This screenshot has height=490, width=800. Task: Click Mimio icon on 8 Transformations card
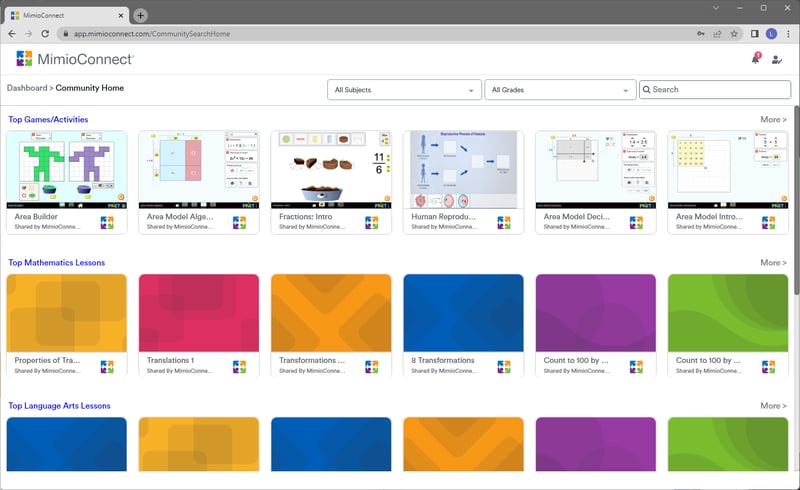pos(504,366)
